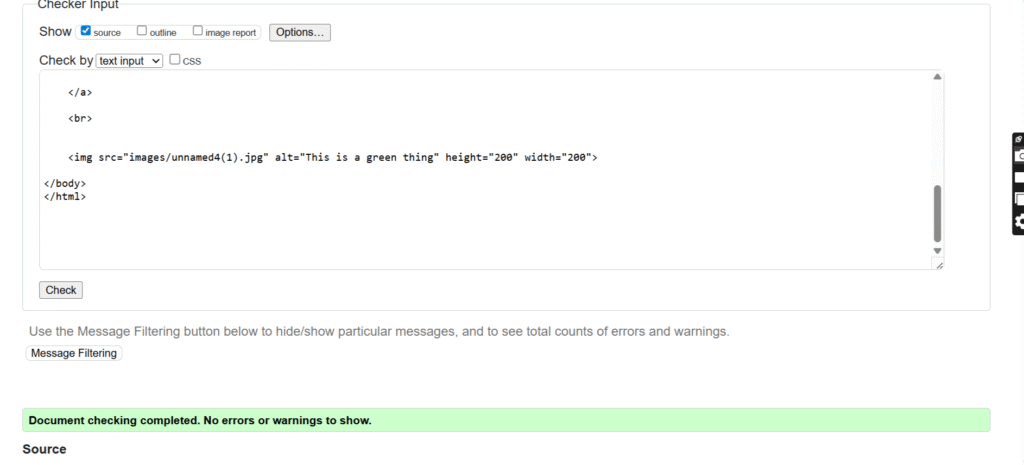The image size is (1024, 465).
Task: Click the textarea scrollbar down arrow
Action: coord(937,250)
